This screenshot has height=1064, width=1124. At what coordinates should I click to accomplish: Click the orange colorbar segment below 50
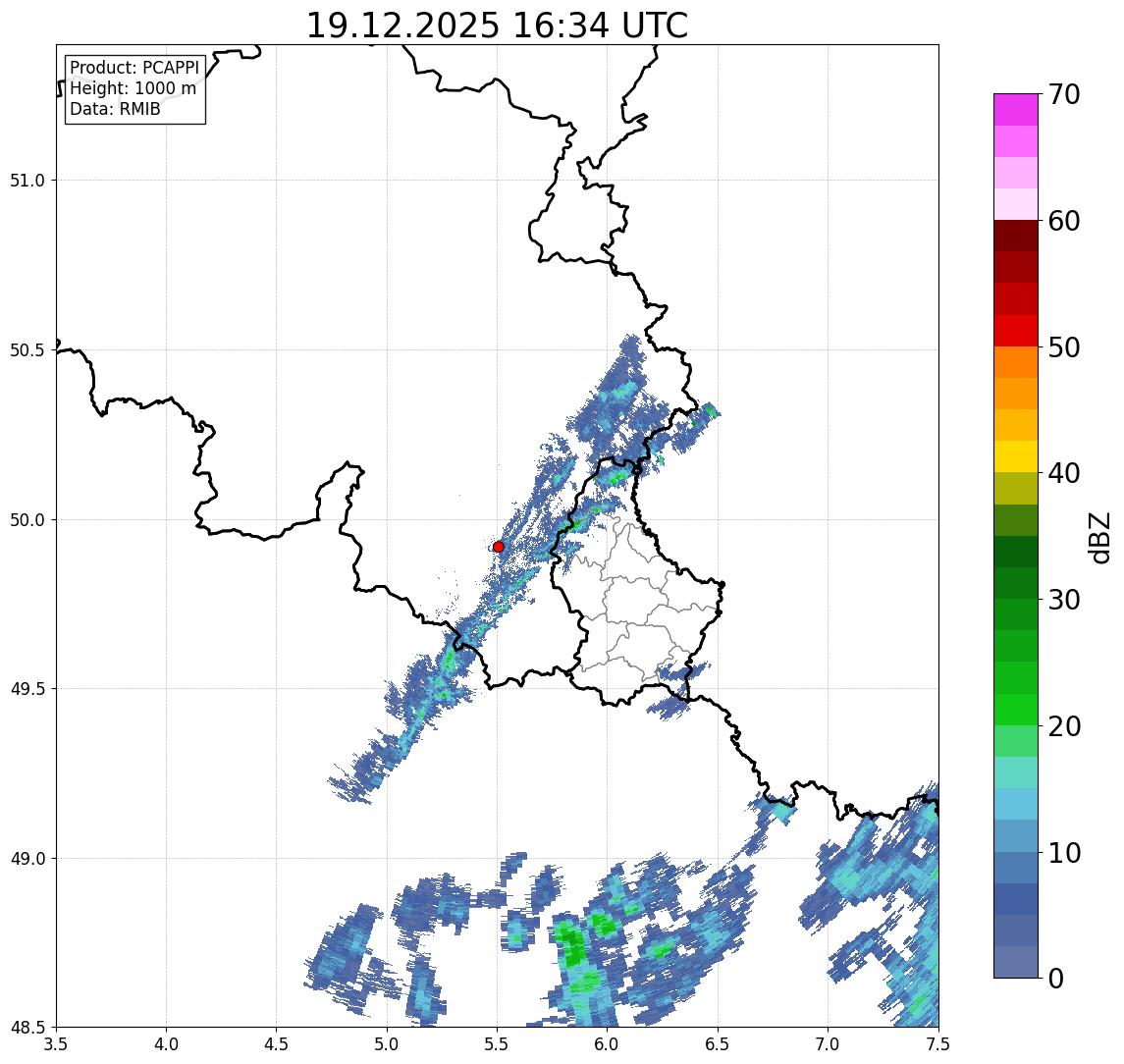1016,362
